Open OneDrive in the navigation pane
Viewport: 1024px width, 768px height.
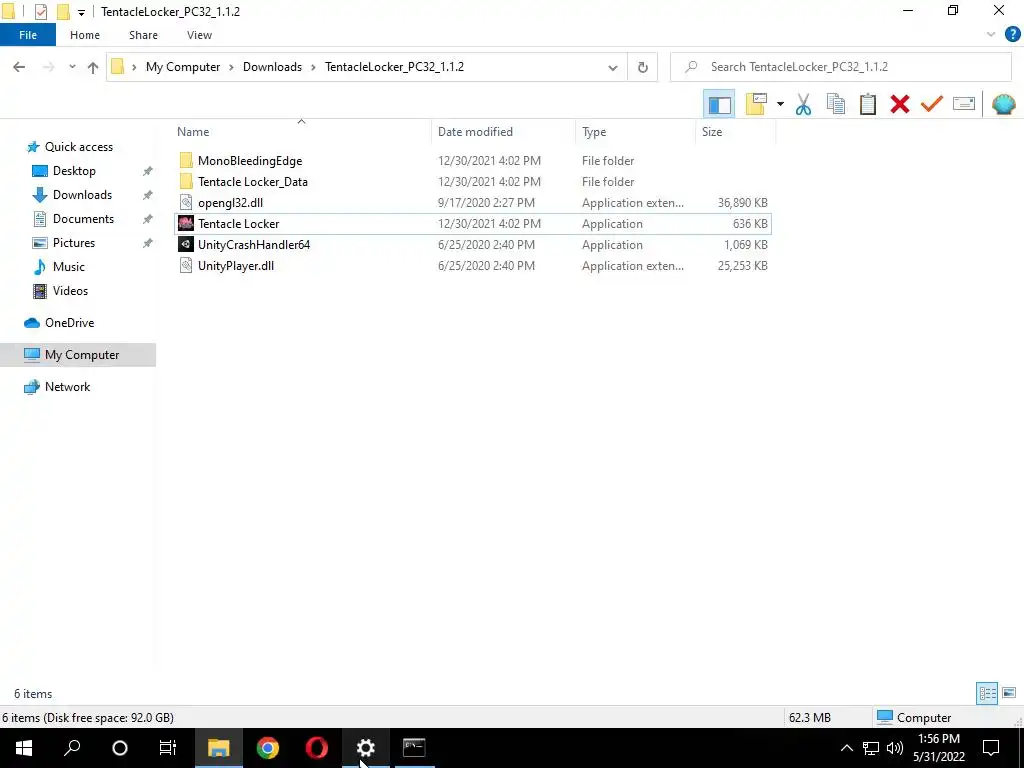[x=69, y=323]
